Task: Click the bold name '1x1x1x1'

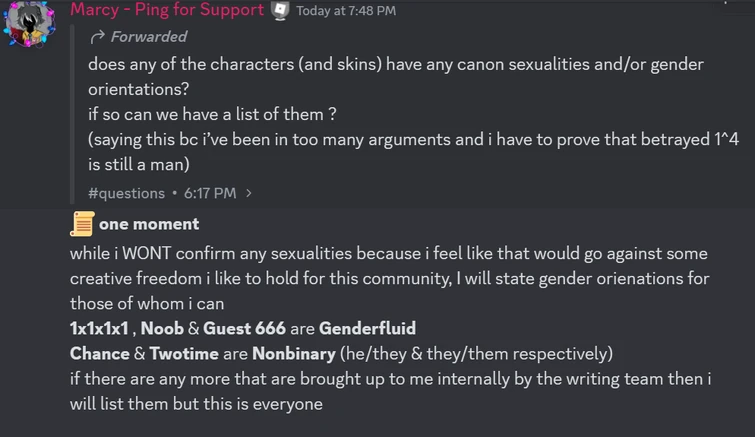Action: click(99, 328)
